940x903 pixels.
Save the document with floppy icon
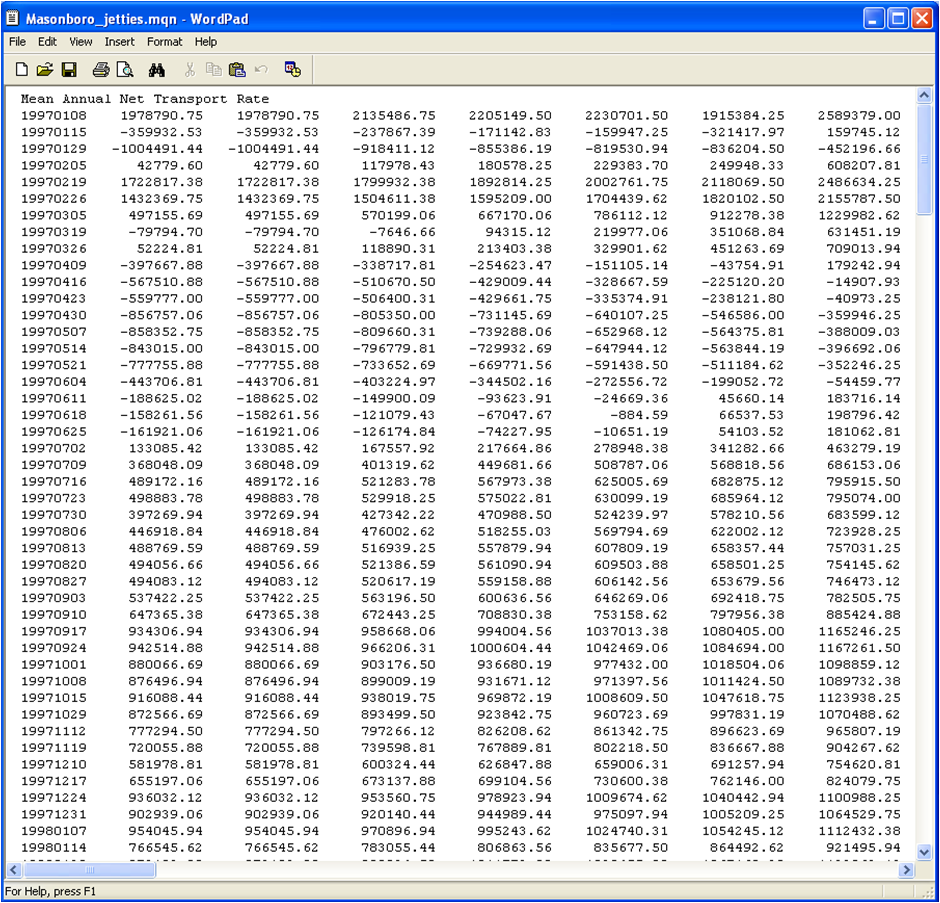pyautogui.click(x=69, y=70)
